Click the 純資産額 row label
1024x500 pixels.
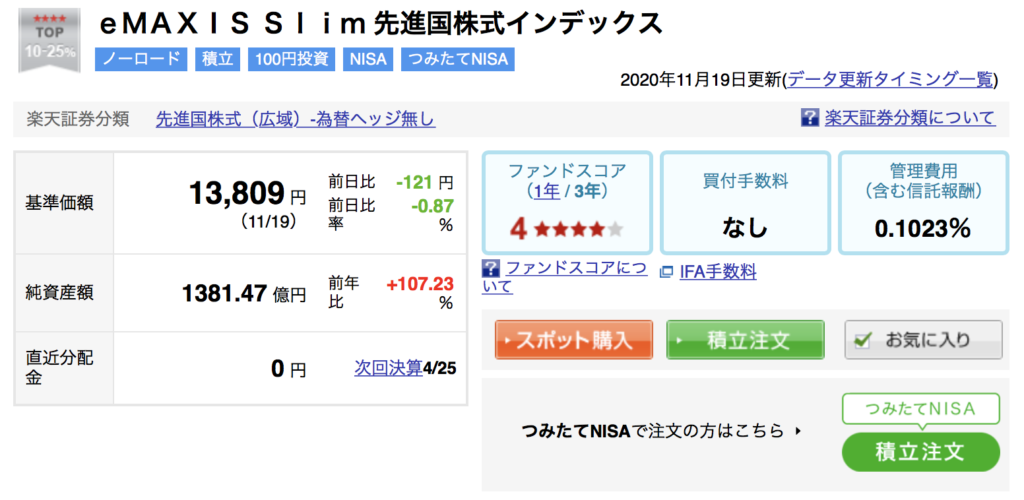click(x=59, y=293)
